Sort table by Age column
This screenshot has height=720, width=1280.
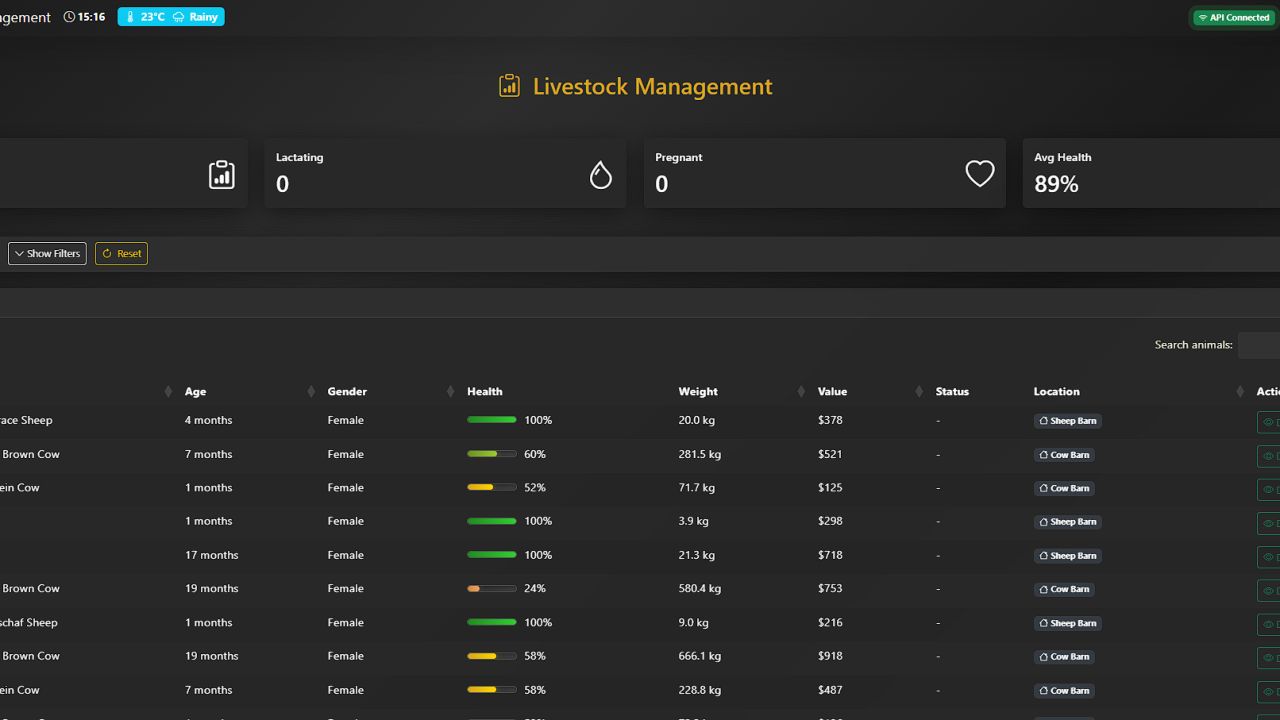pos(195,392)
